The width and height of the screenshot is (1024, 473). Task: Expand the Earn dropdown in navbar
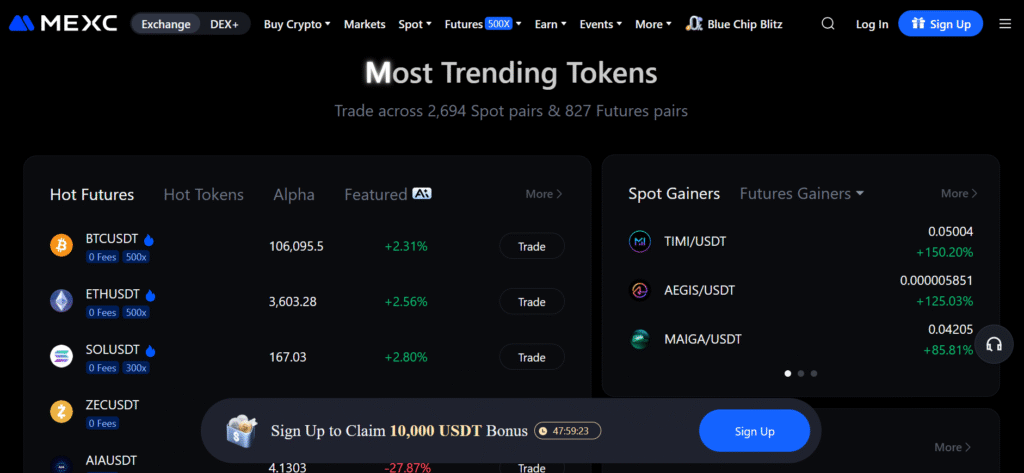(x=550, y=24)
